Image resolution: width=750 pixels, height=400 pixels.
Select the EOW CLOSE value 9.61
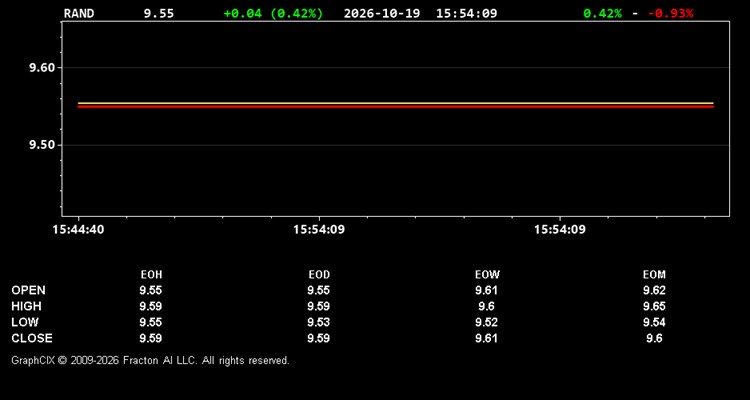tap(486, 338)
